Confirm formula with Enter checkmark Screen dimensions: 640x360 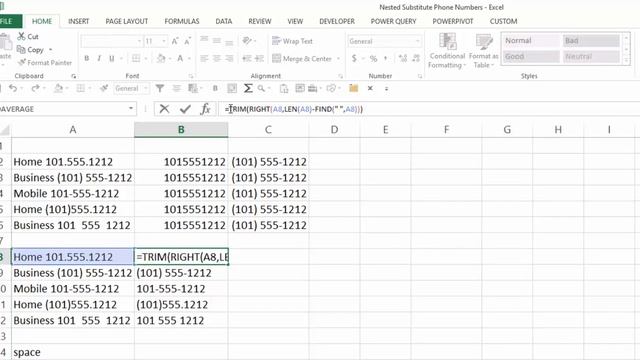point(185,109)
